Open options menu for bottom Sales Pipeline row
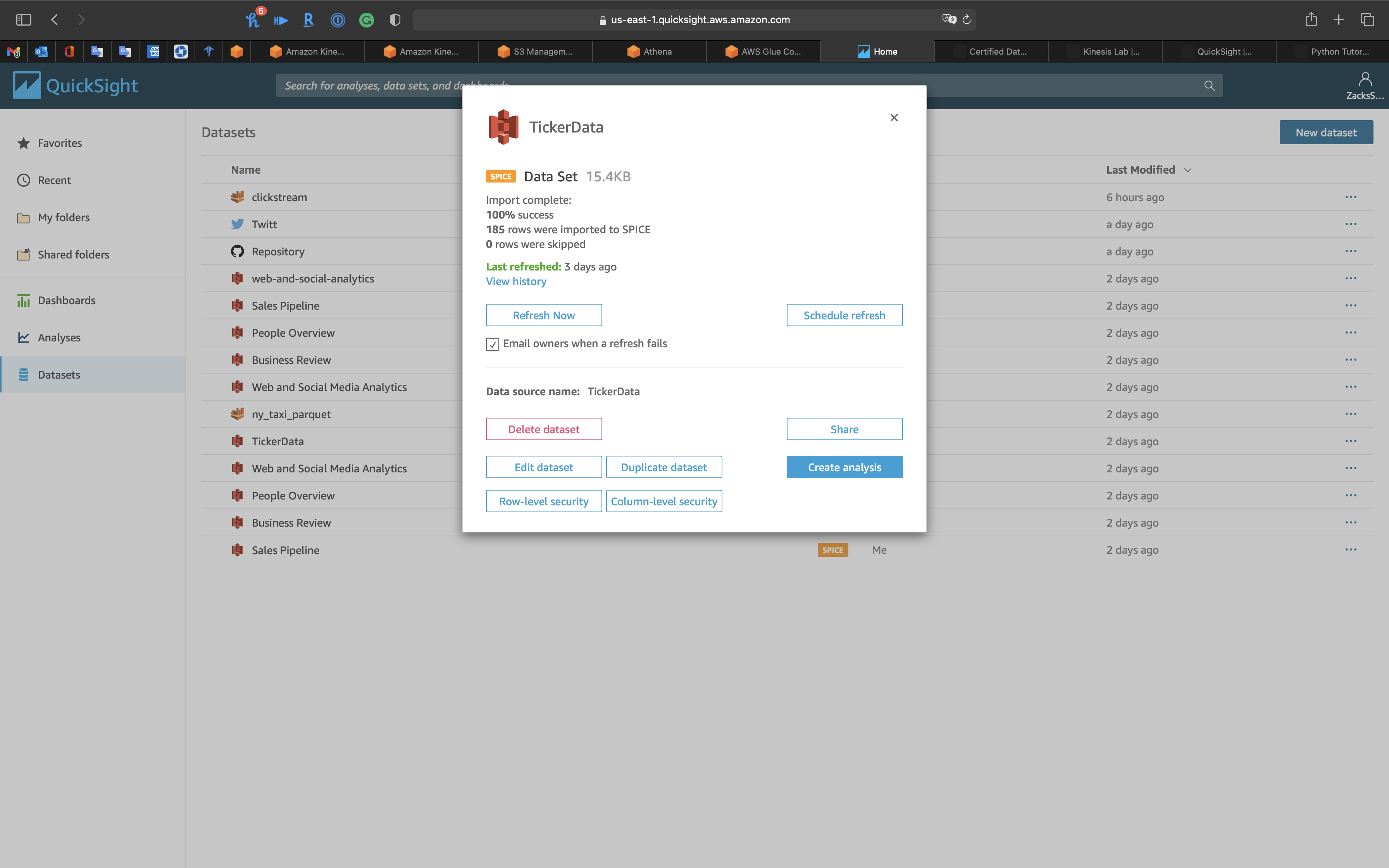Image resolution: width=1389 pixels, height=868 pixels. pos(1351,550)
